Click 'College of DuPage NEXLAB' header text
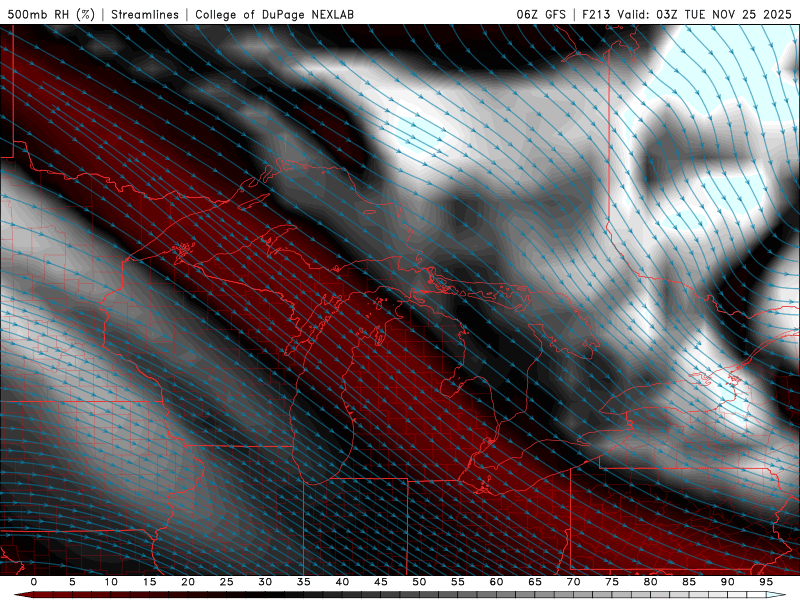This screenshot has width=800, height=600. click(274, 14)
